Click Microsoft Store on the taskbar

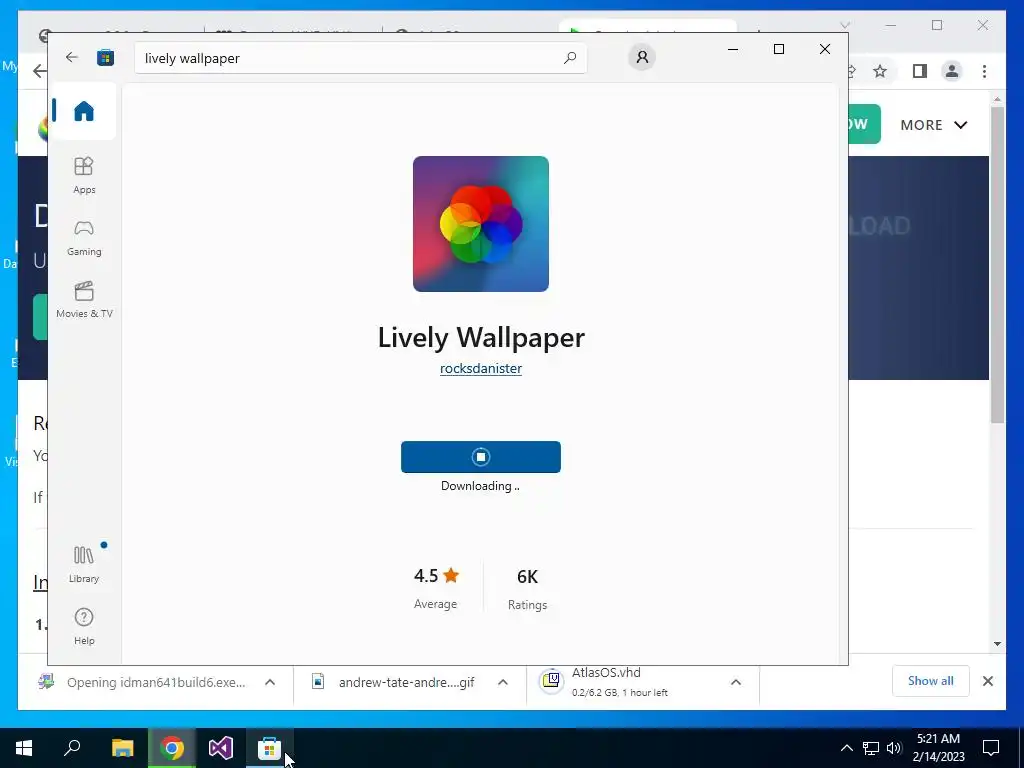(269, 748)
